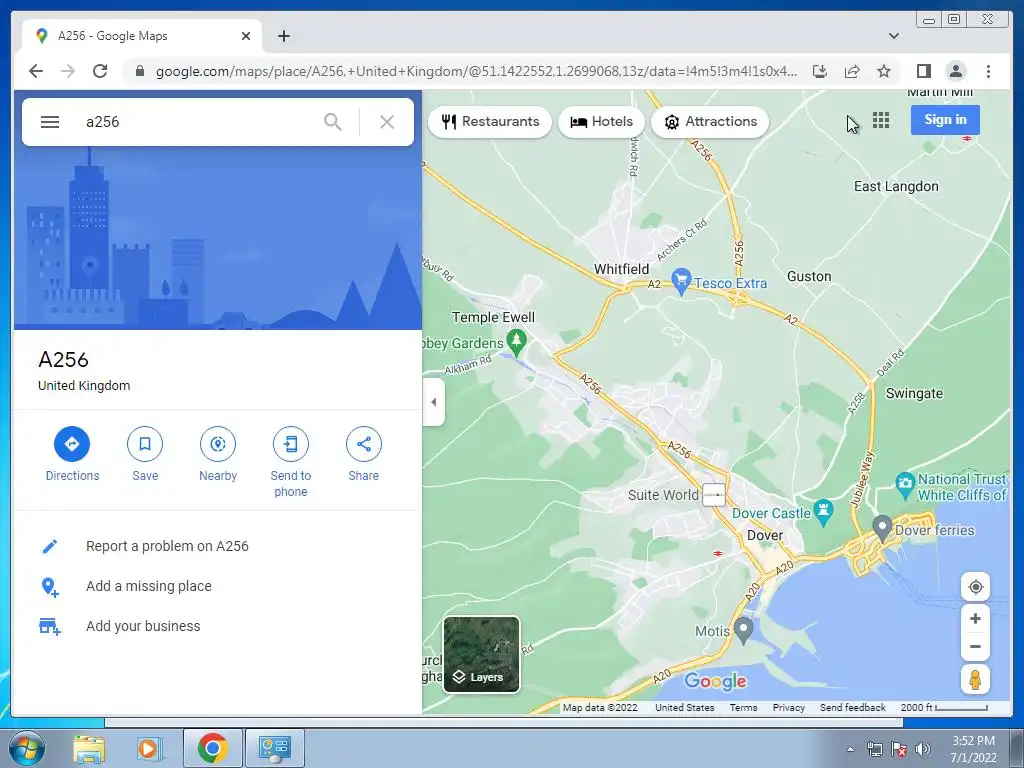
Task: Open the Tesco Extra map marker
Action: click(x=681, y=281)
